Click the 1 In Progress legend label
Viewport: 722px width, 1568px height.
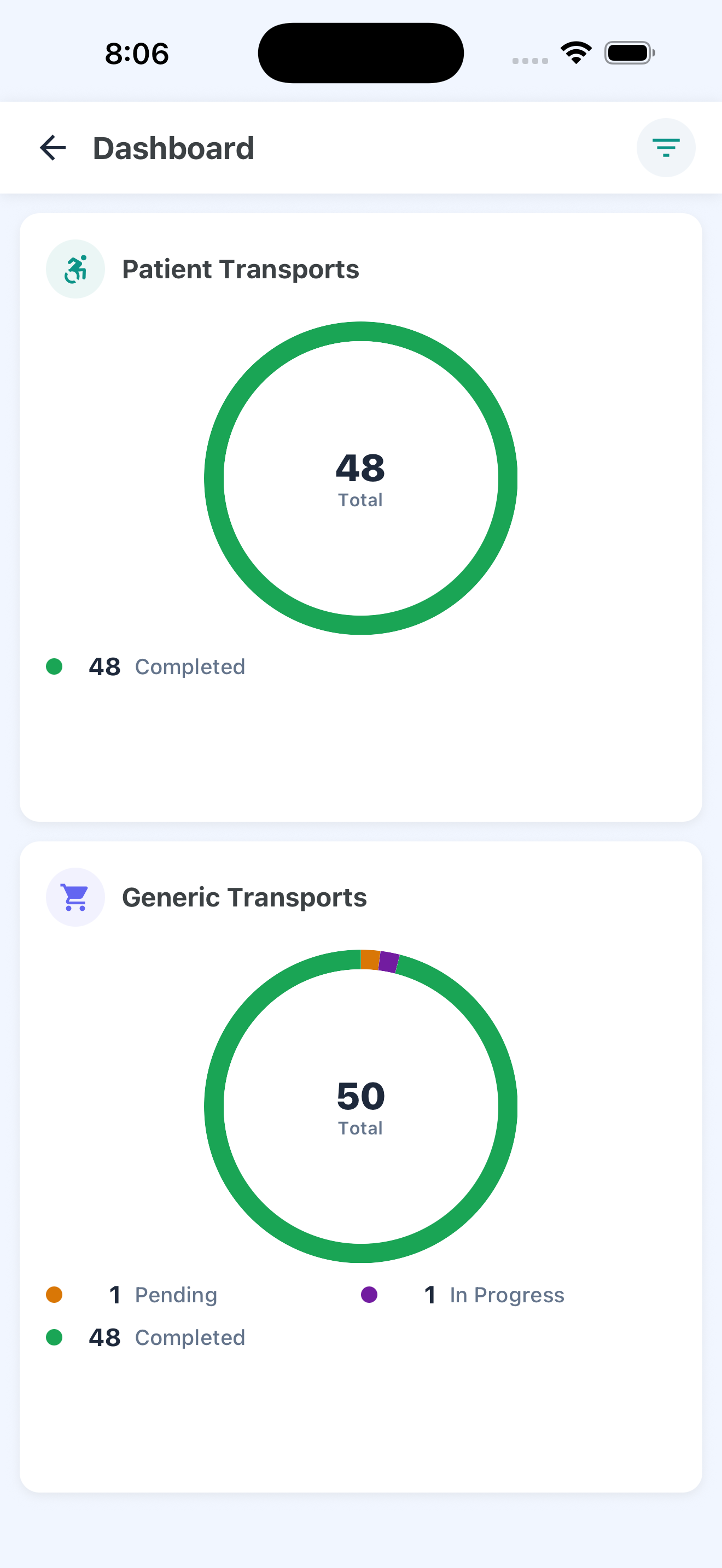[494, 1295]
